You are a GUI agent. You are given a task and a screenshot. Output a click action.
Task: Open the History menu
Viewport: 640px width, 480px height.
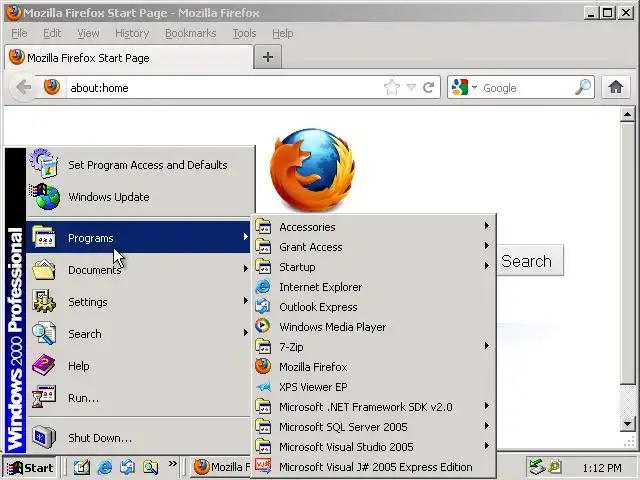[x=132, y=33]
